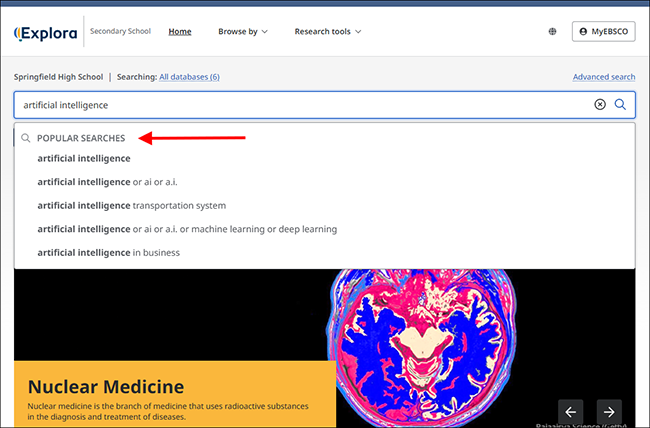Expand the Research tools menu
This screenshot has width=650, height=428.
pos(327,32)
